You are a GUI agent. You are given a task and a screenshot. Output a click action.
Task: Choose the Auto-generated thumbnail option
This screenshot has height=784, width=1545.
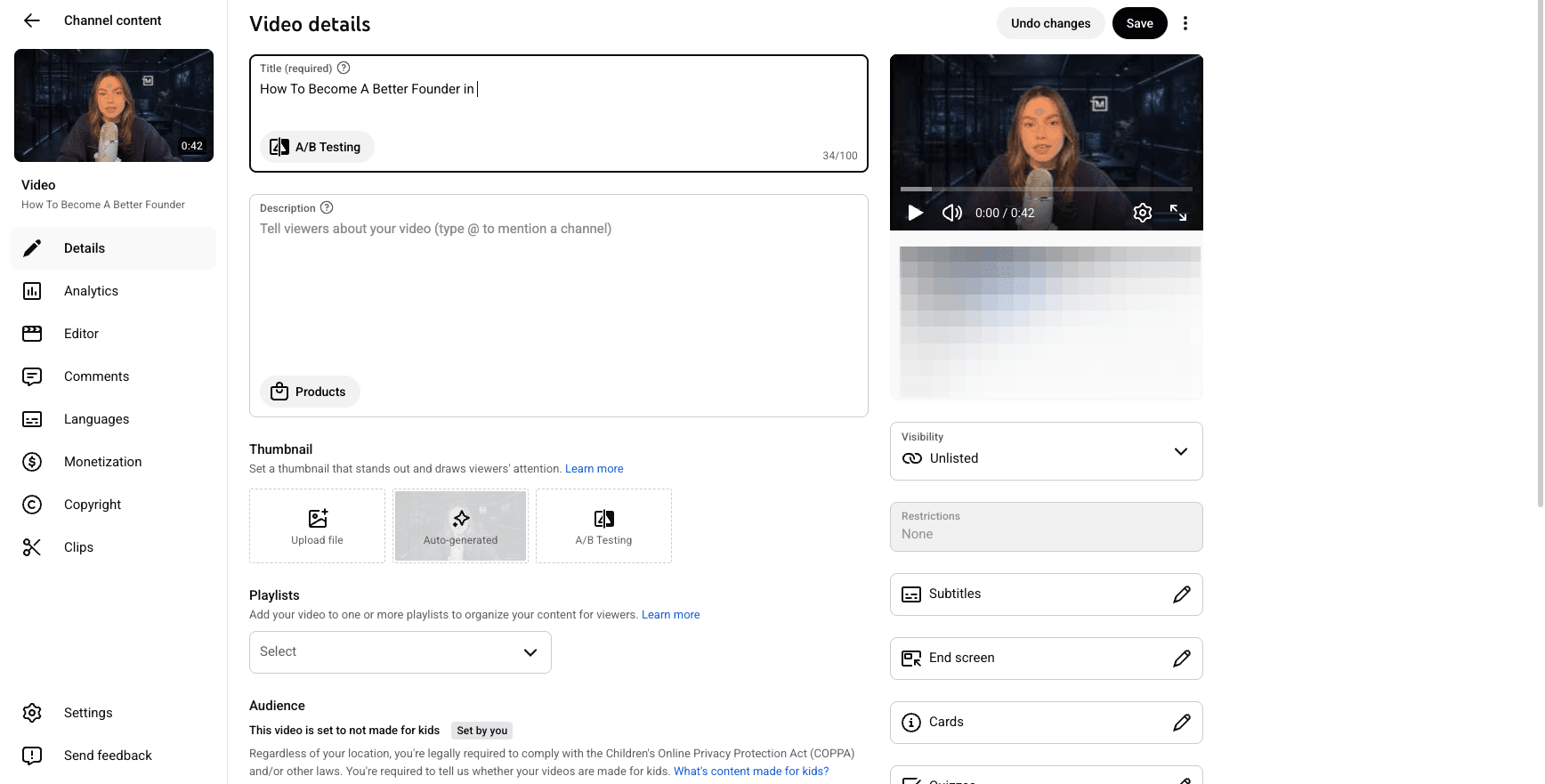(x=460, y=526)
